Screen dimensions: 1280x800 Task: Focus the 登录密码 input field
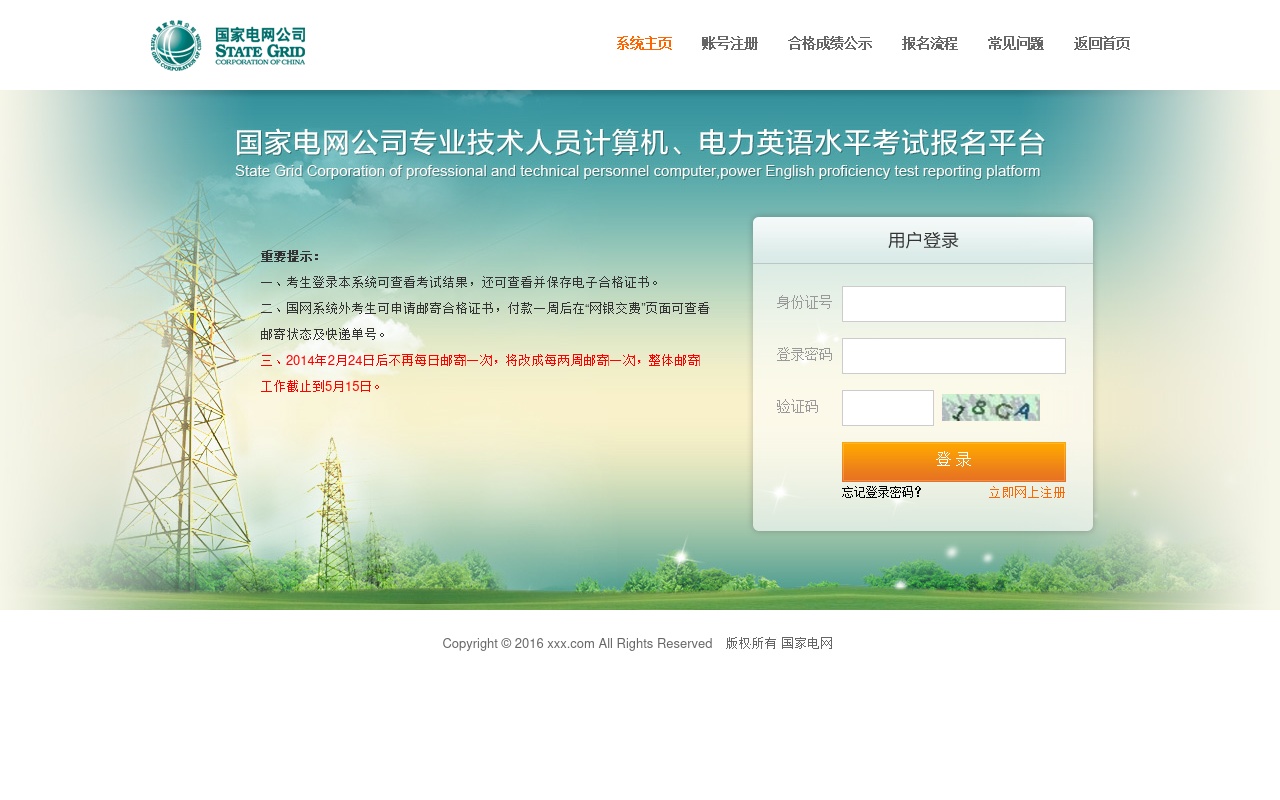coord(954,356)
